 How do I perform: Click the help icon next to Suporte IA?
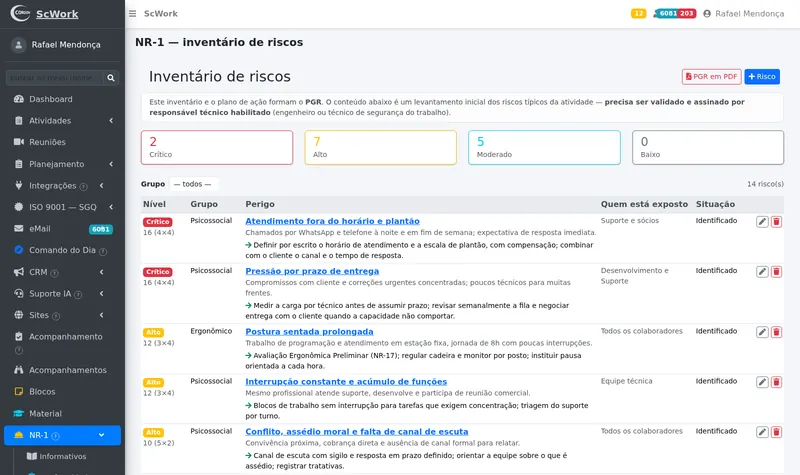(78, 294)
